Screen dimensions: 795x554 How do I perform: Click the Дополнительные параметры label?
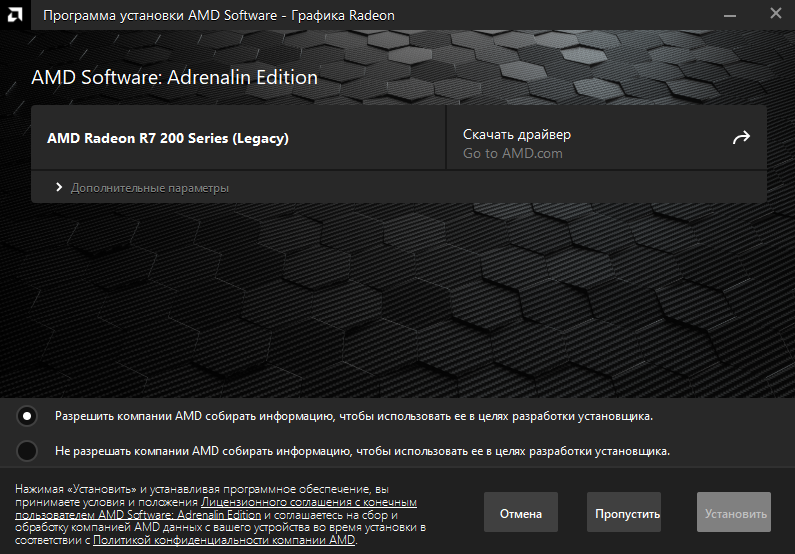(x=150, y=188)
